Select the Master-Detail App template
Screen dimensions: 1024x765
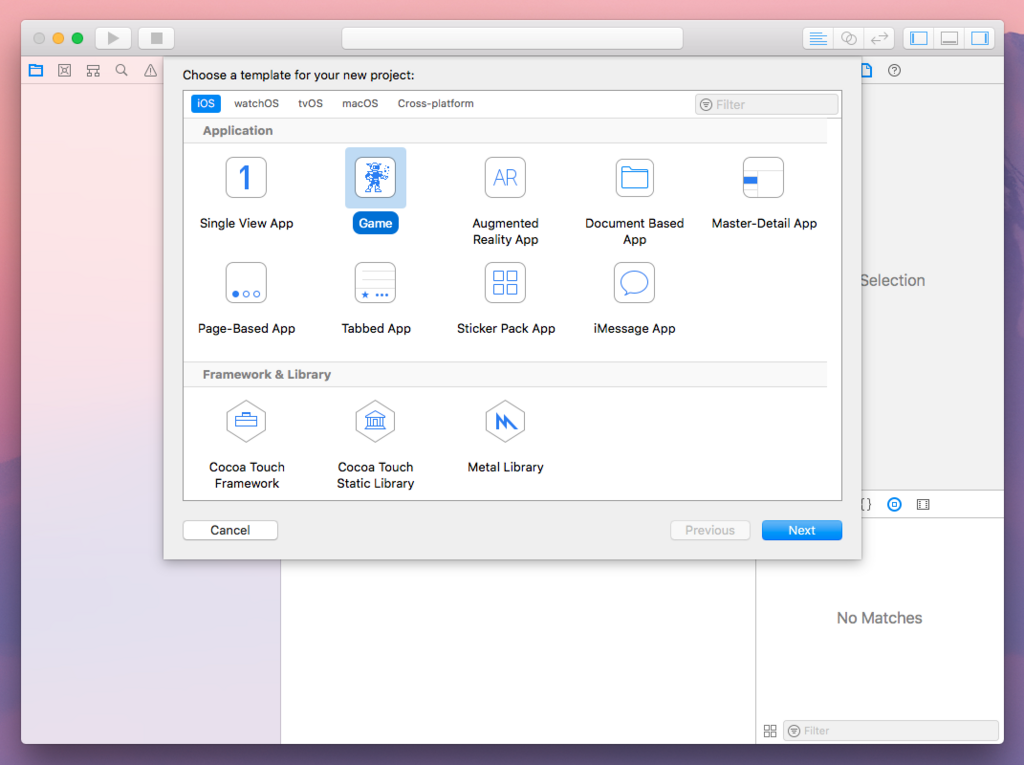coord(764,193)
